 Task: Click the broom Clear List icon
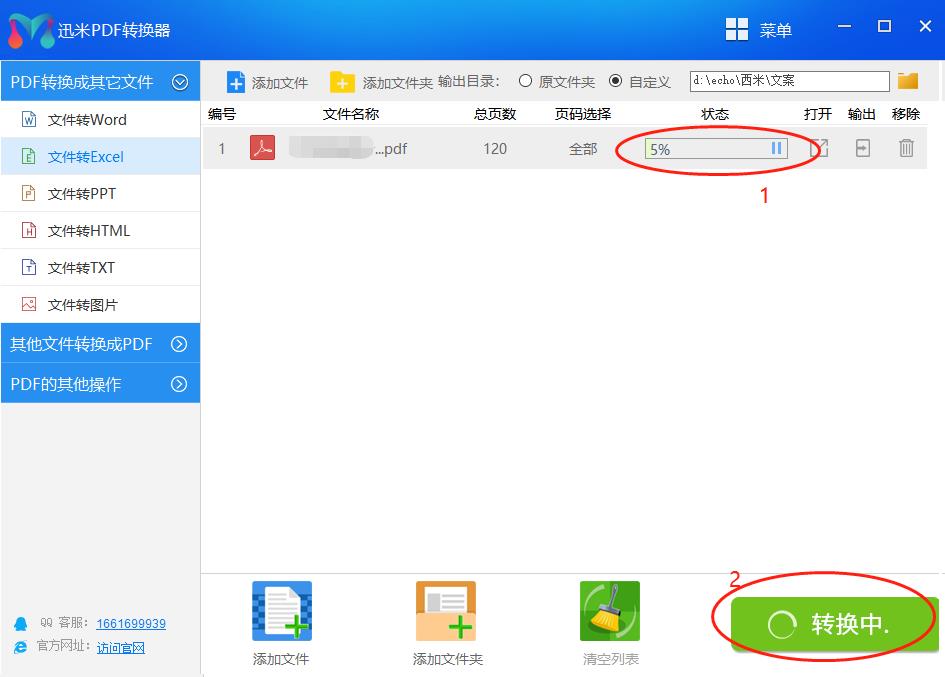[609, 611]
